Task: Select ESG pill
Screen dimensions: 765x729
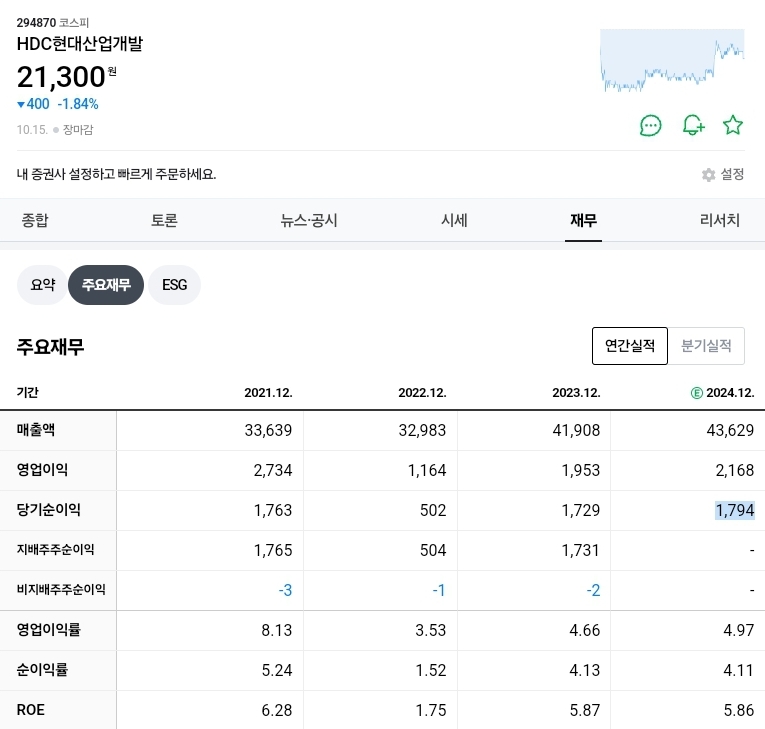Action: tap(175, 285)
